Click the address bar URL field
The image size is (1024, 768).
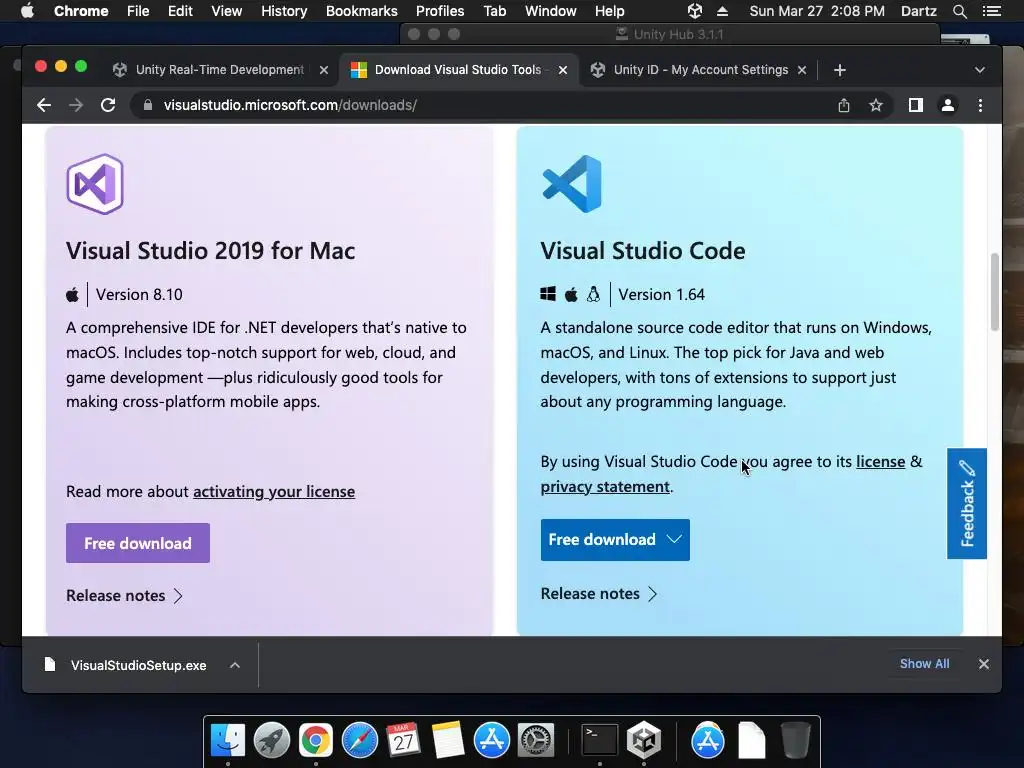tap(483, 105)
